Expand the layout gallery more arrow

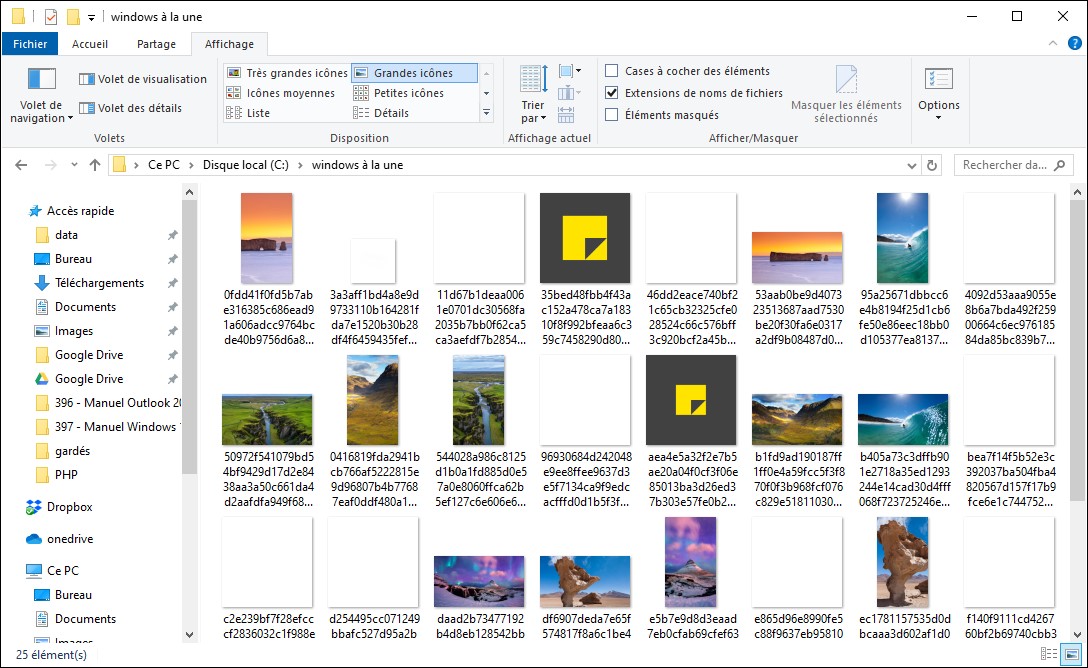486,113
